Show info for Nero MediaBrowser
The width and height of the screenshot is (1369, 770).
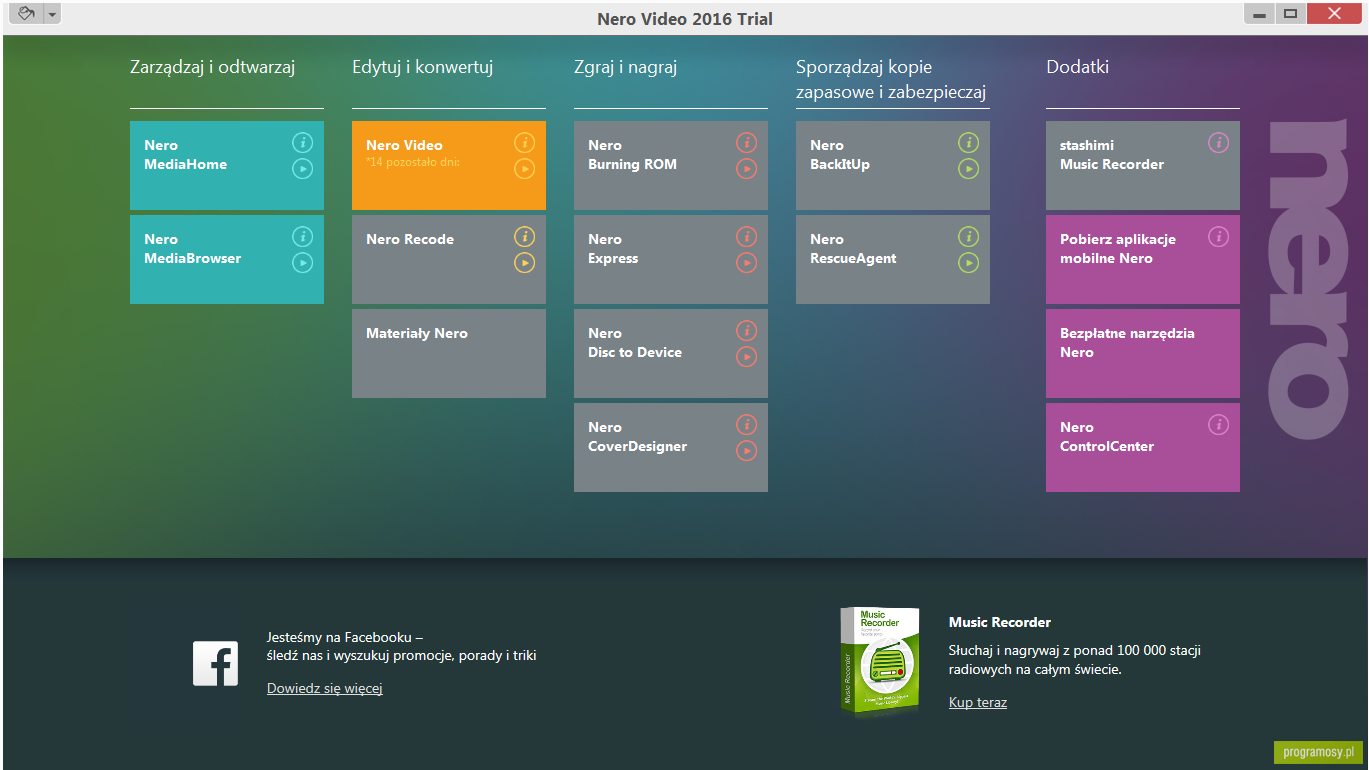(x=302, y=237)
